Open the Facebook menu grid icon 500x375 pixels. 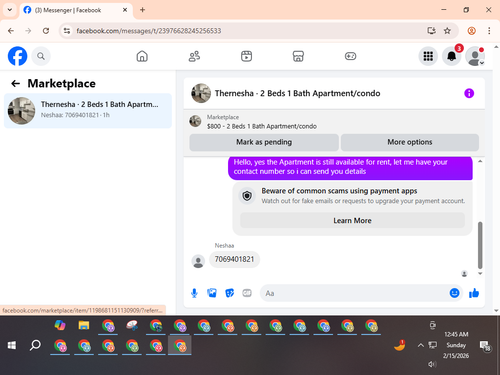pyautogui.click(x=428, y=56)
